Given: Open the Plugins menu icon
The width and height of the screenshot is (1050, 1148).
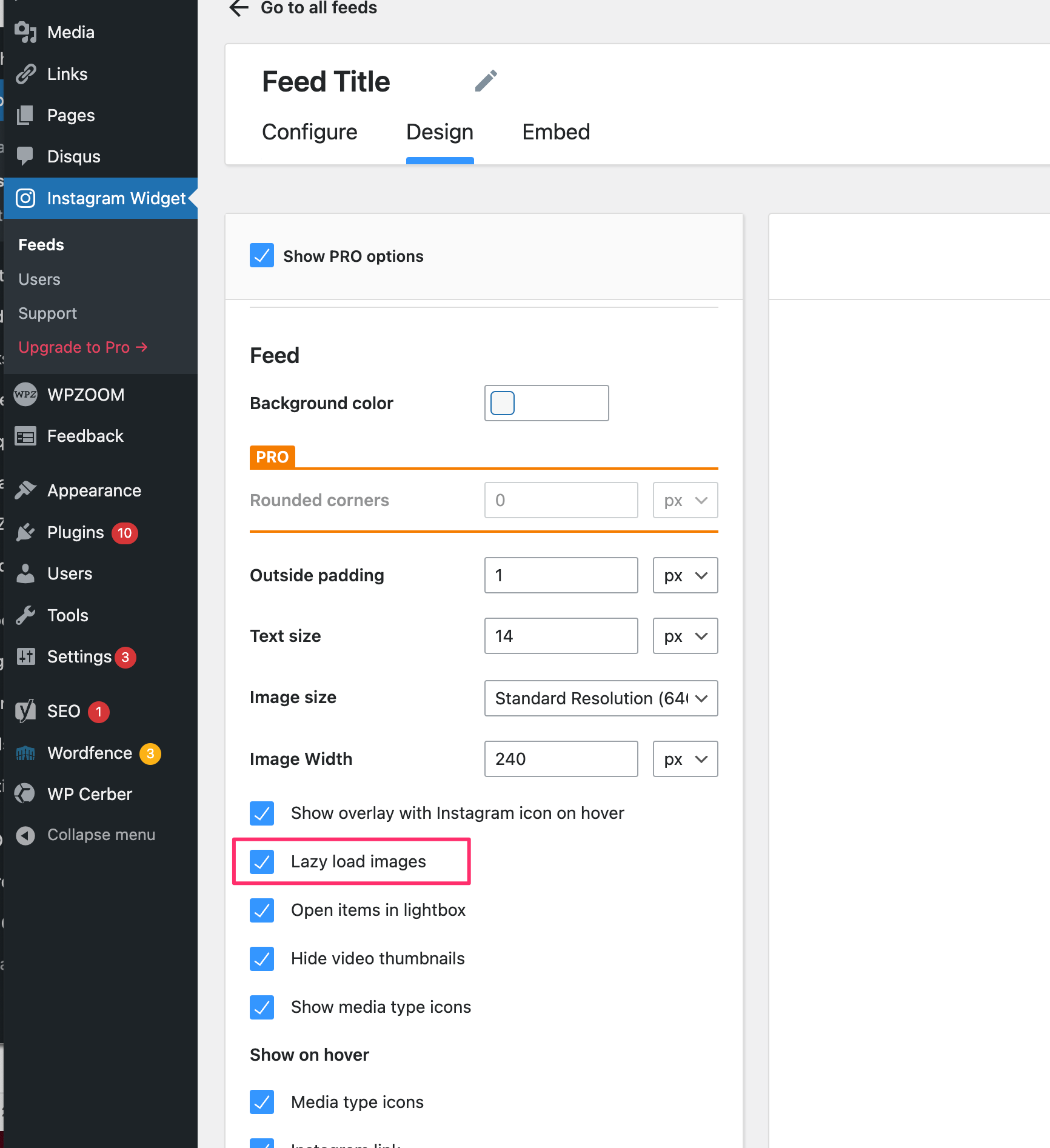Looking at the screenshot, I should (25, 532).
